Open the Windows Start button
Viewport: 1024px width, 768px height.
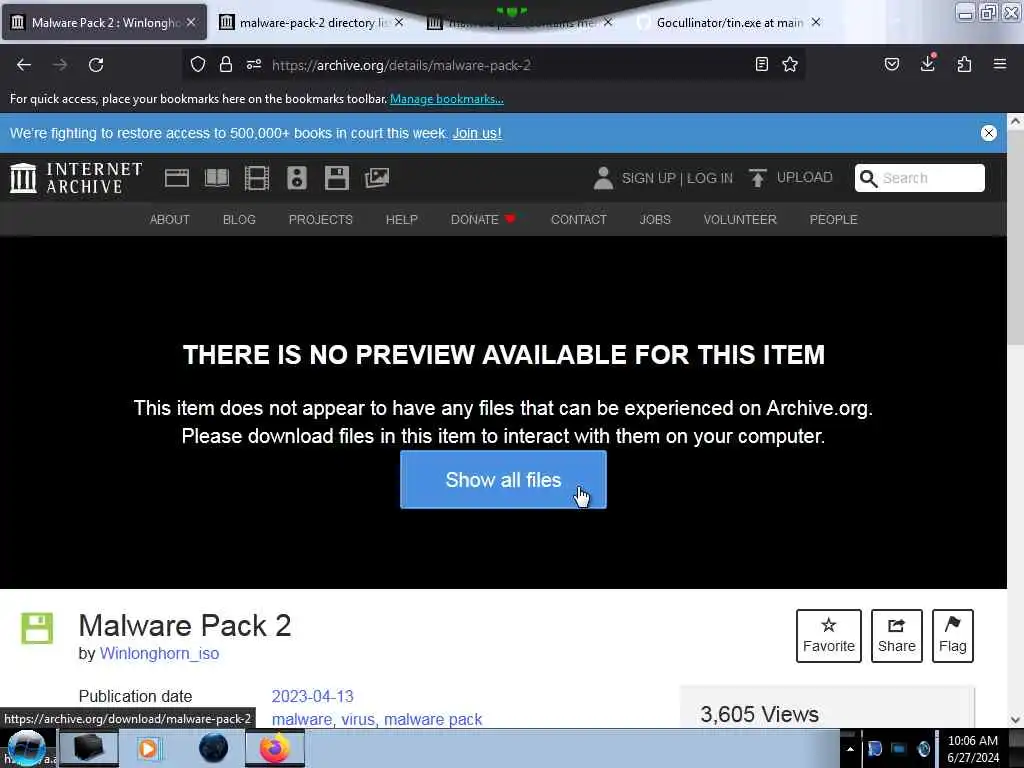(26, 748)
